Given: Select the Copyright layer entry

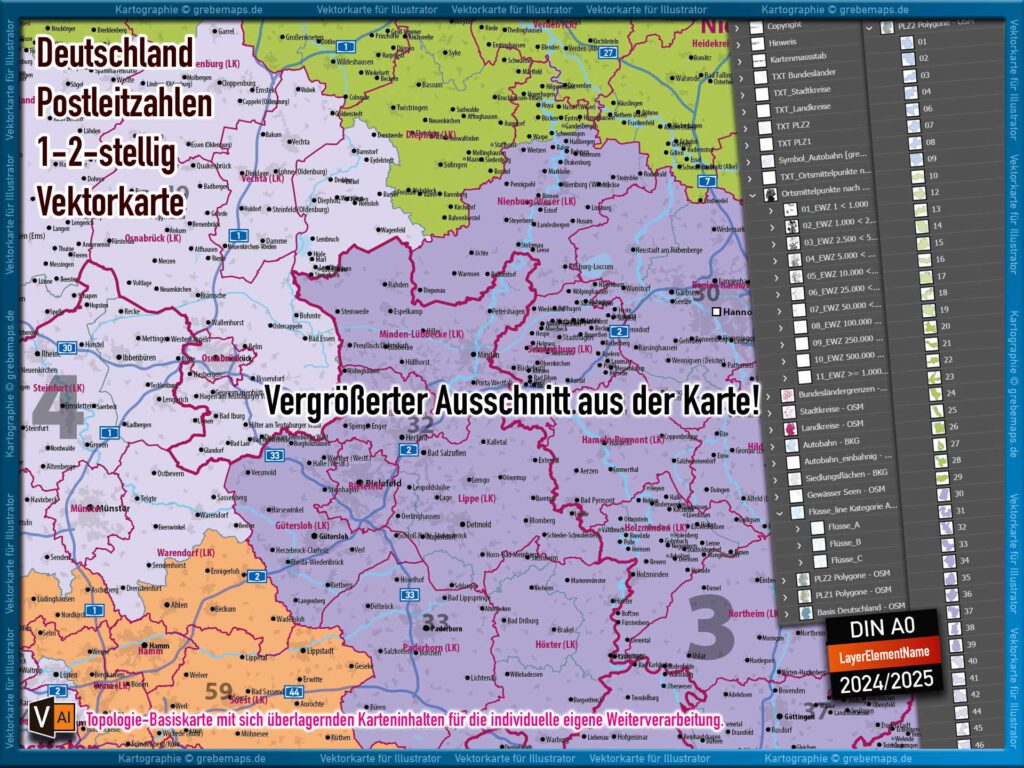Looking at the screenshot, I should (785, 24).
